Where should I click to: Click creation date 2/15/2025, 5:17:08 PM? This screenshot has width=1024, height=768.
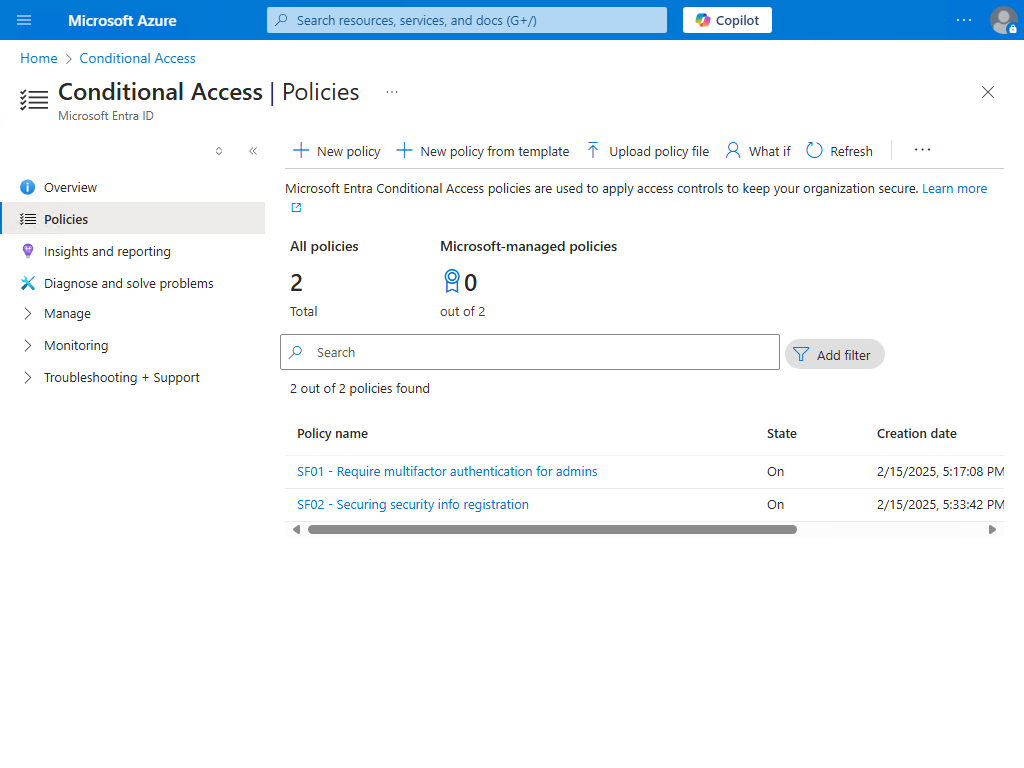click(x=940, y=472)
